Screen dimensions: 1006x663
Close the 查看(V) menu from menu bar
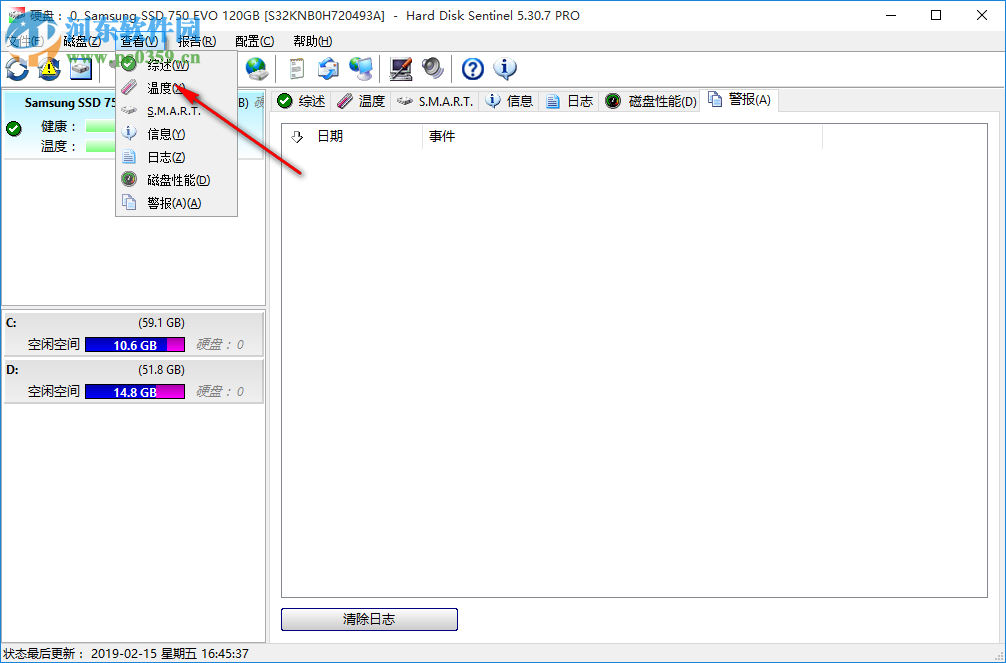(139, 41)
